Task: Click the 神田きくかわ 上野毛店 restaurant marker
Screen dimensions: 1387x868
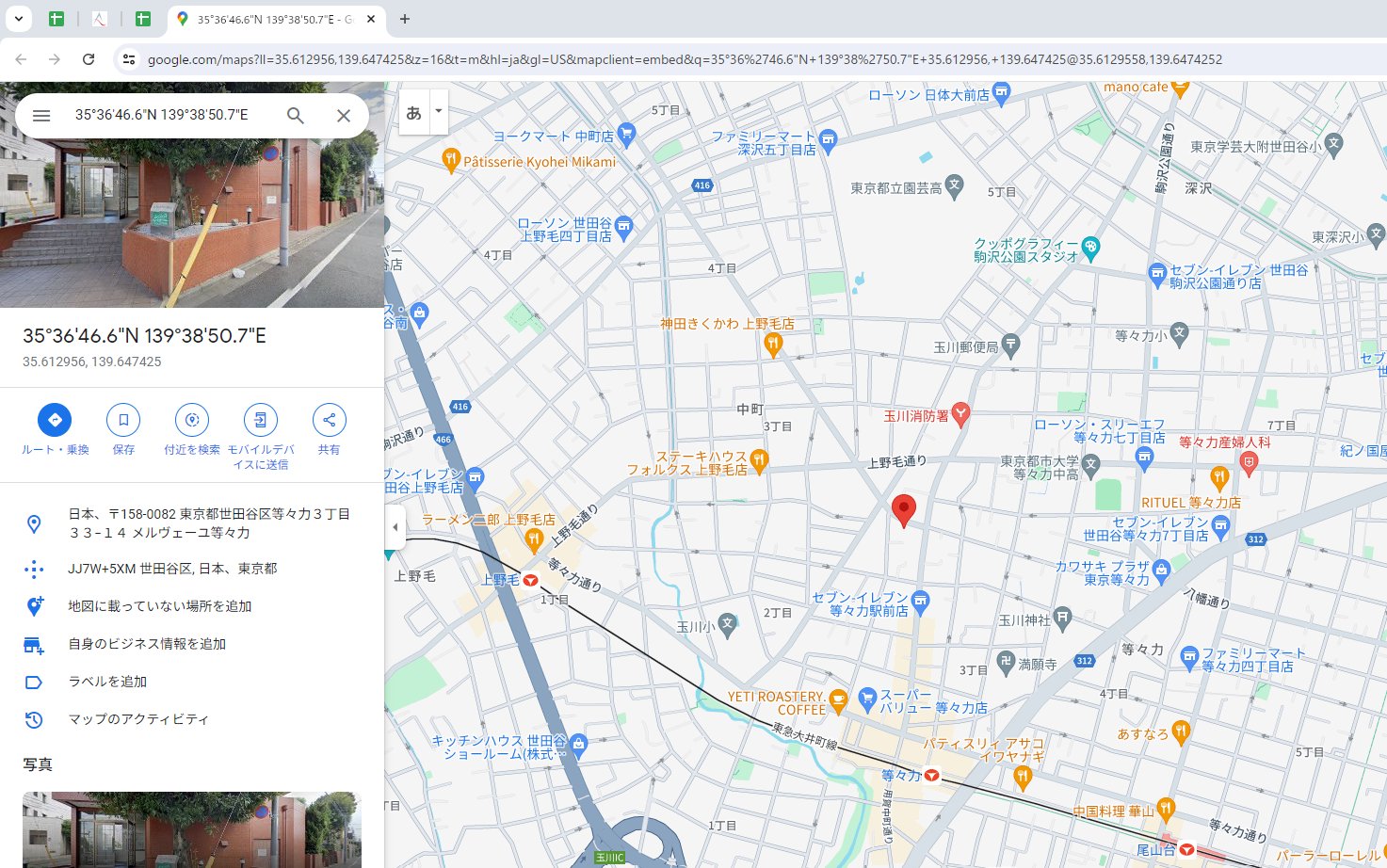Action: pyautogui.click(x=773, y=346)
